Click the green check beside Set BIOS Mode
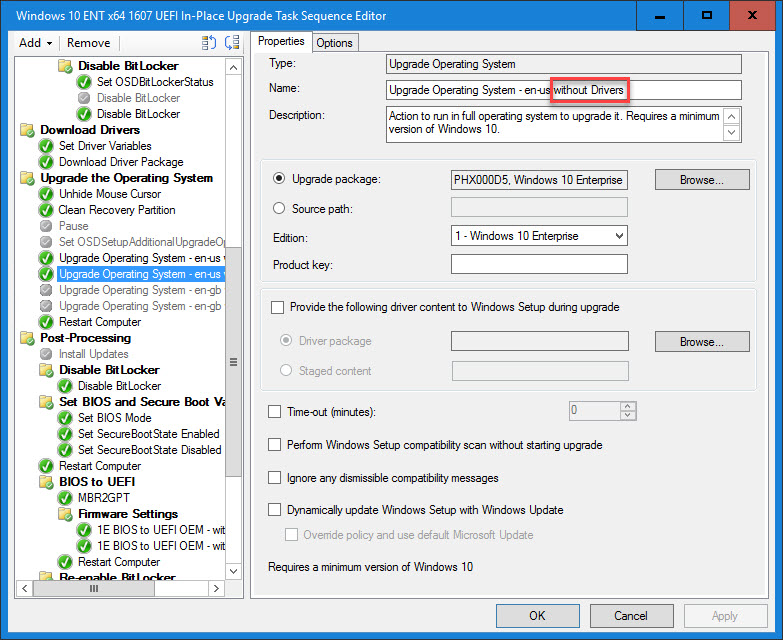 click(65, 418)
